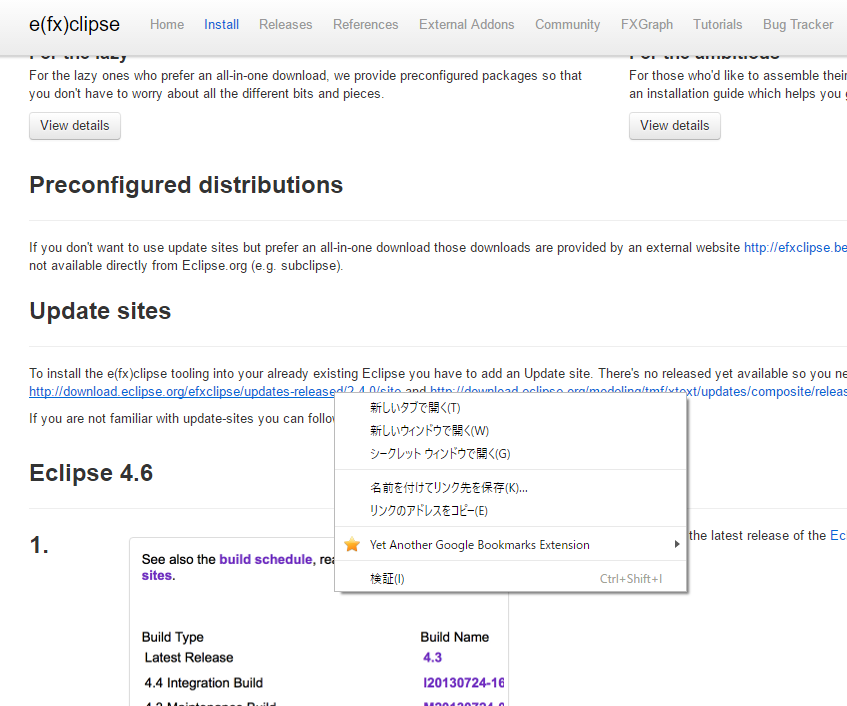The height and width of the screenshot is (706, 847).
Task: Click the yellow star bookmarks extension icon
Action: 352,545
